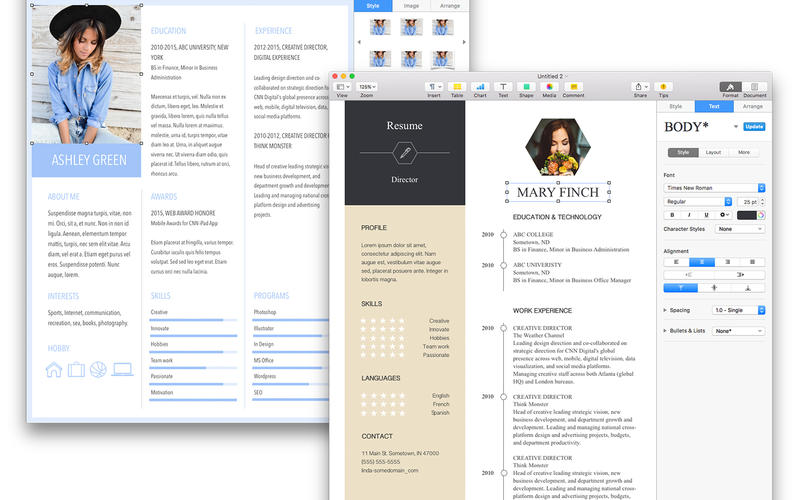Select the More segment
Image resolution: width=800 pixels, height=500 pixels.
tap(744, 153)
